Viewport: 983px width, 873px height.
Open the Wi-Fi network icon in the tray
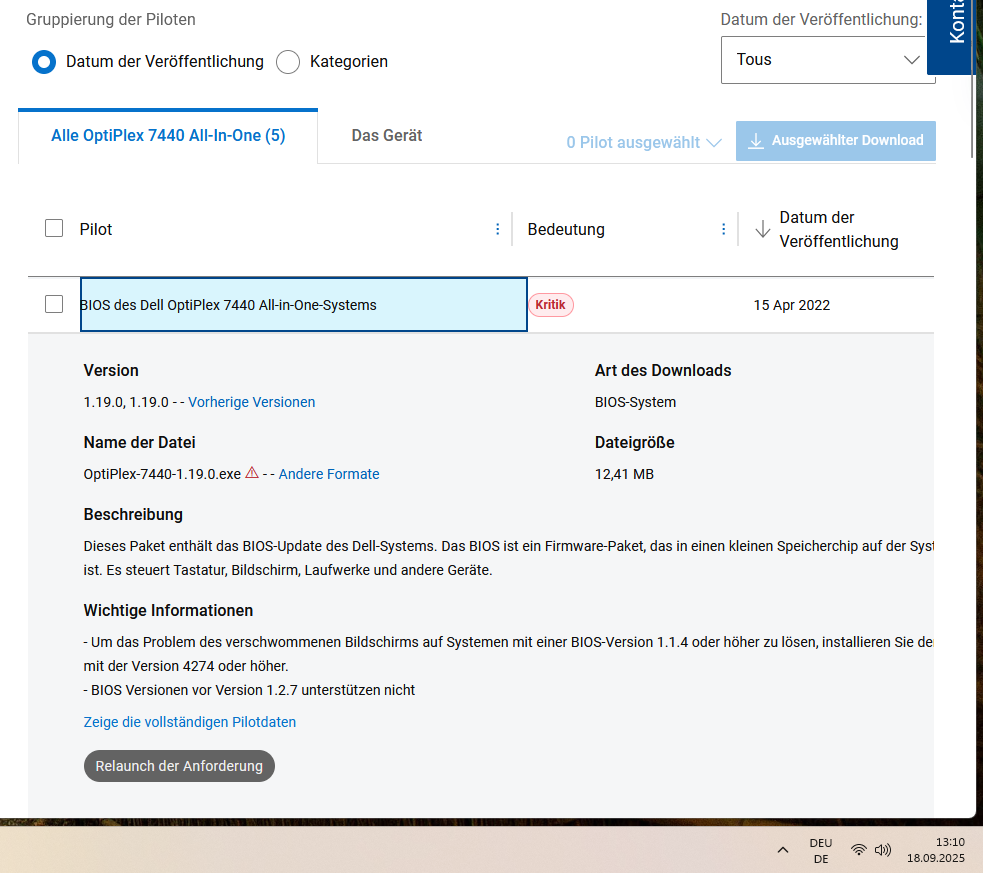tap(859, 850)
